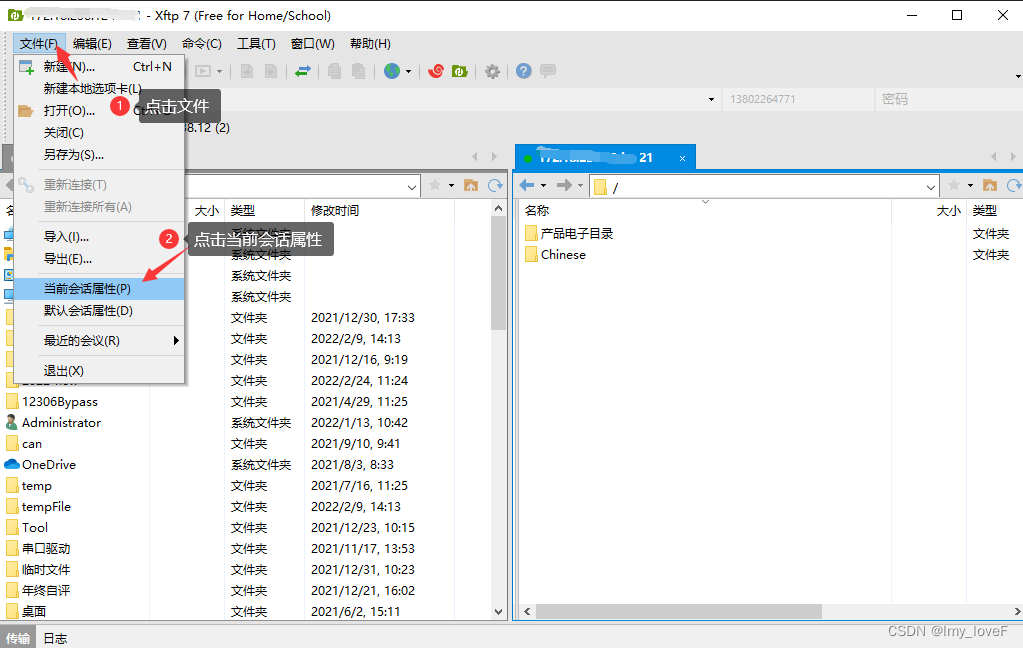This screenshot has width=1023, height=648.
Task: Click the speech bubble feedback icon
Action: [x=548, y=70]
